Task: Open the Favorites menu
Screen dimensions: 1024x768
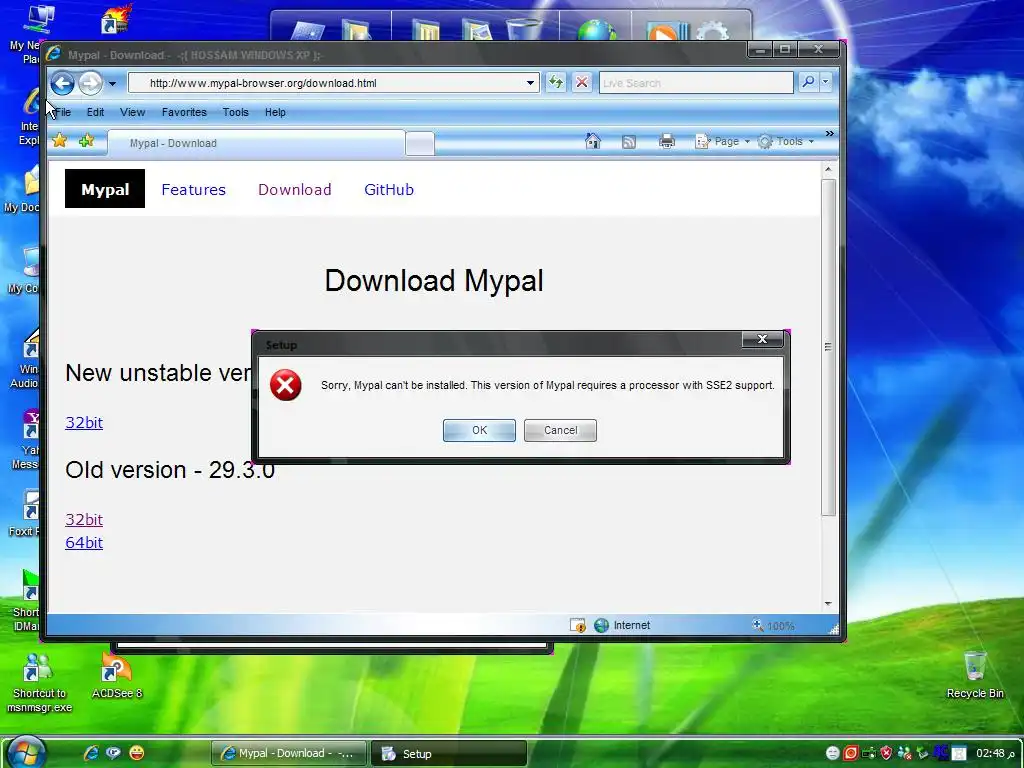Action: 184,112
